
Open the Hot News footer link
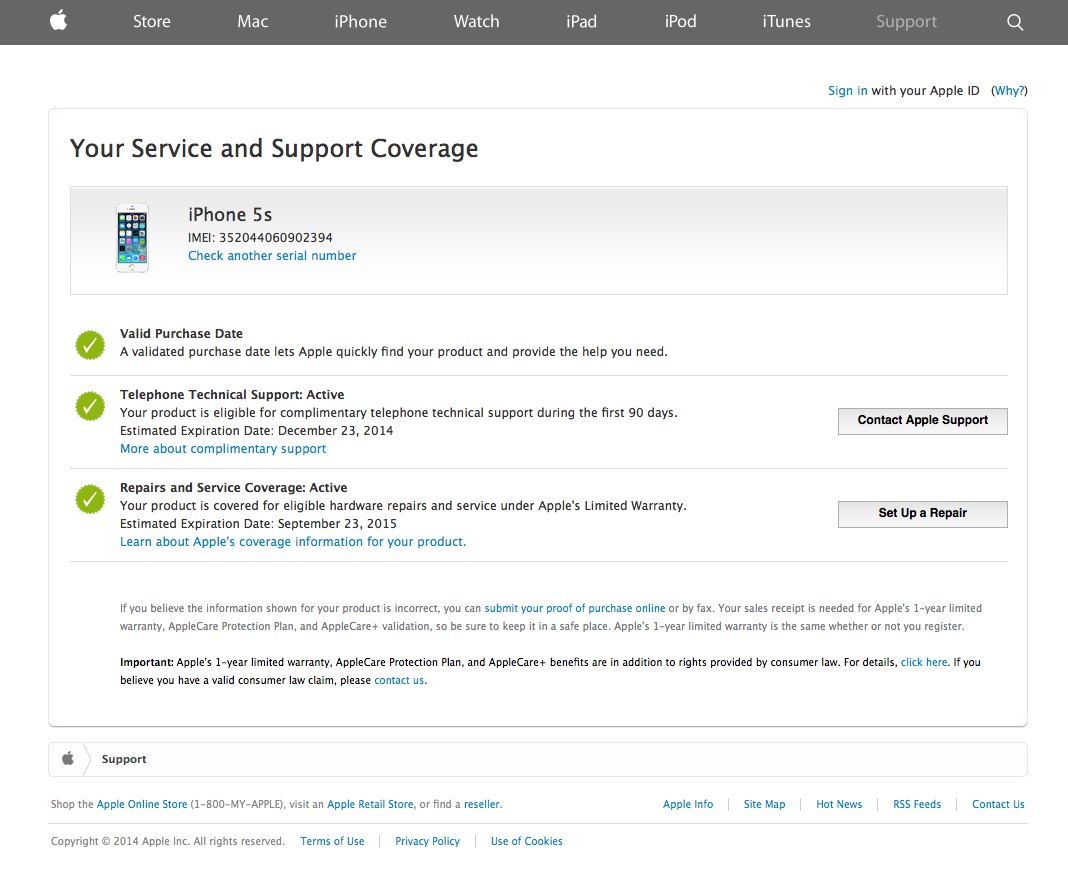839,804
